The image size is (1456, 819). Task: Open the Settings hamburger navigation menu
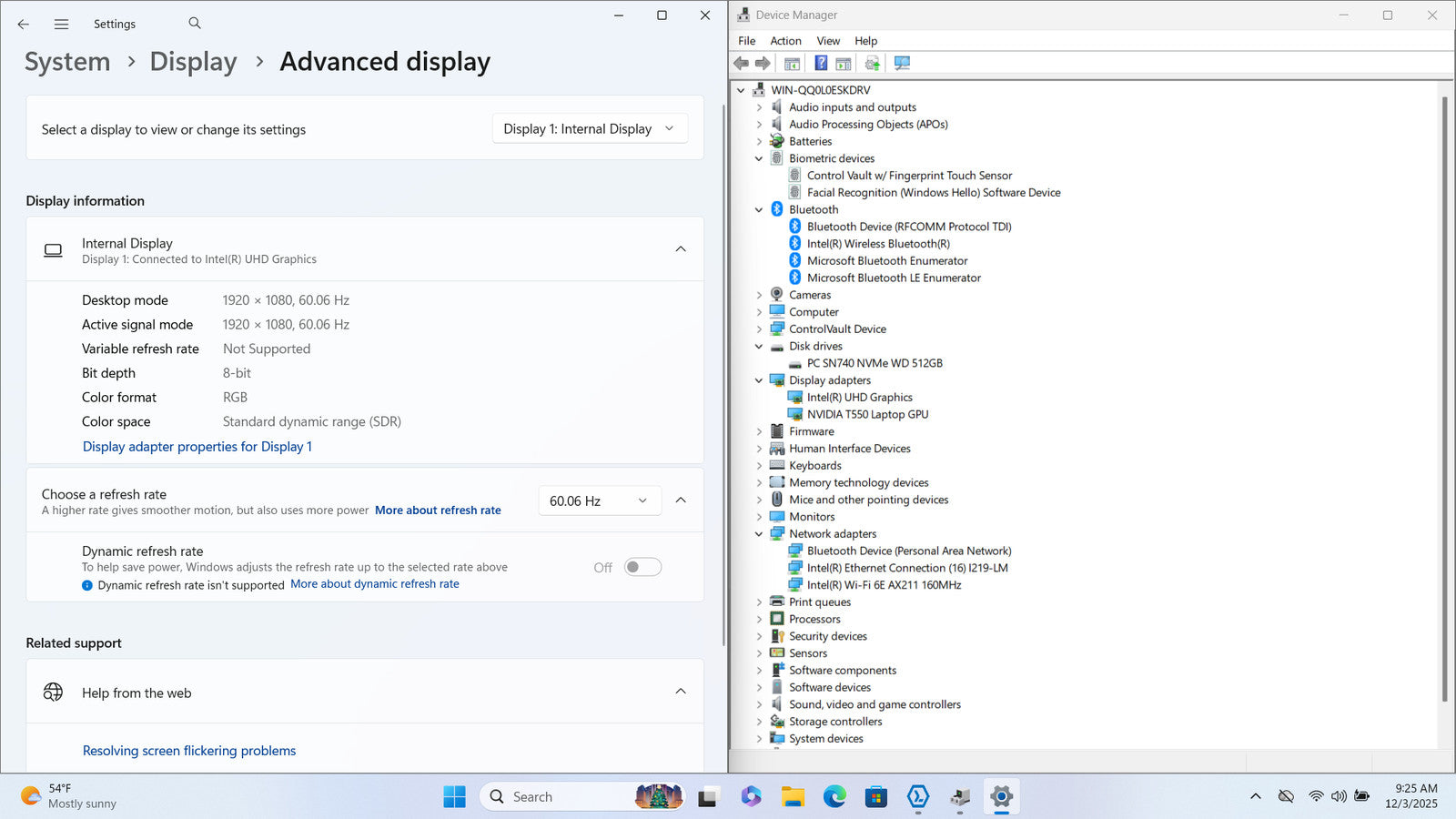click(x=61, y=25)
